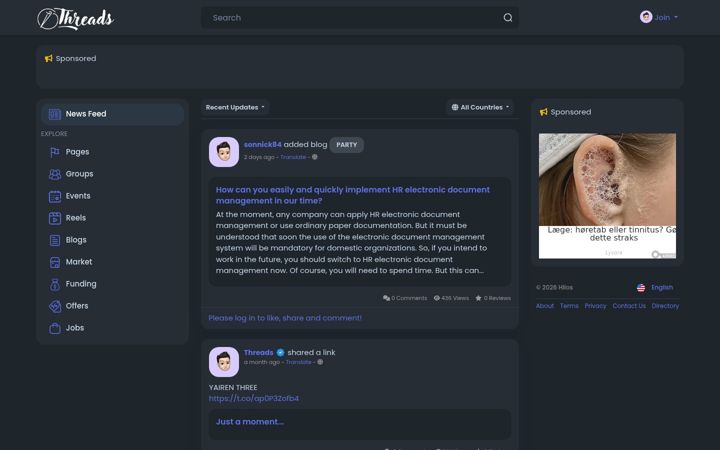The height and width of the screenshot is (450, 720).
Task: Click the views eye icon on HR post
Action: point(437,298)
